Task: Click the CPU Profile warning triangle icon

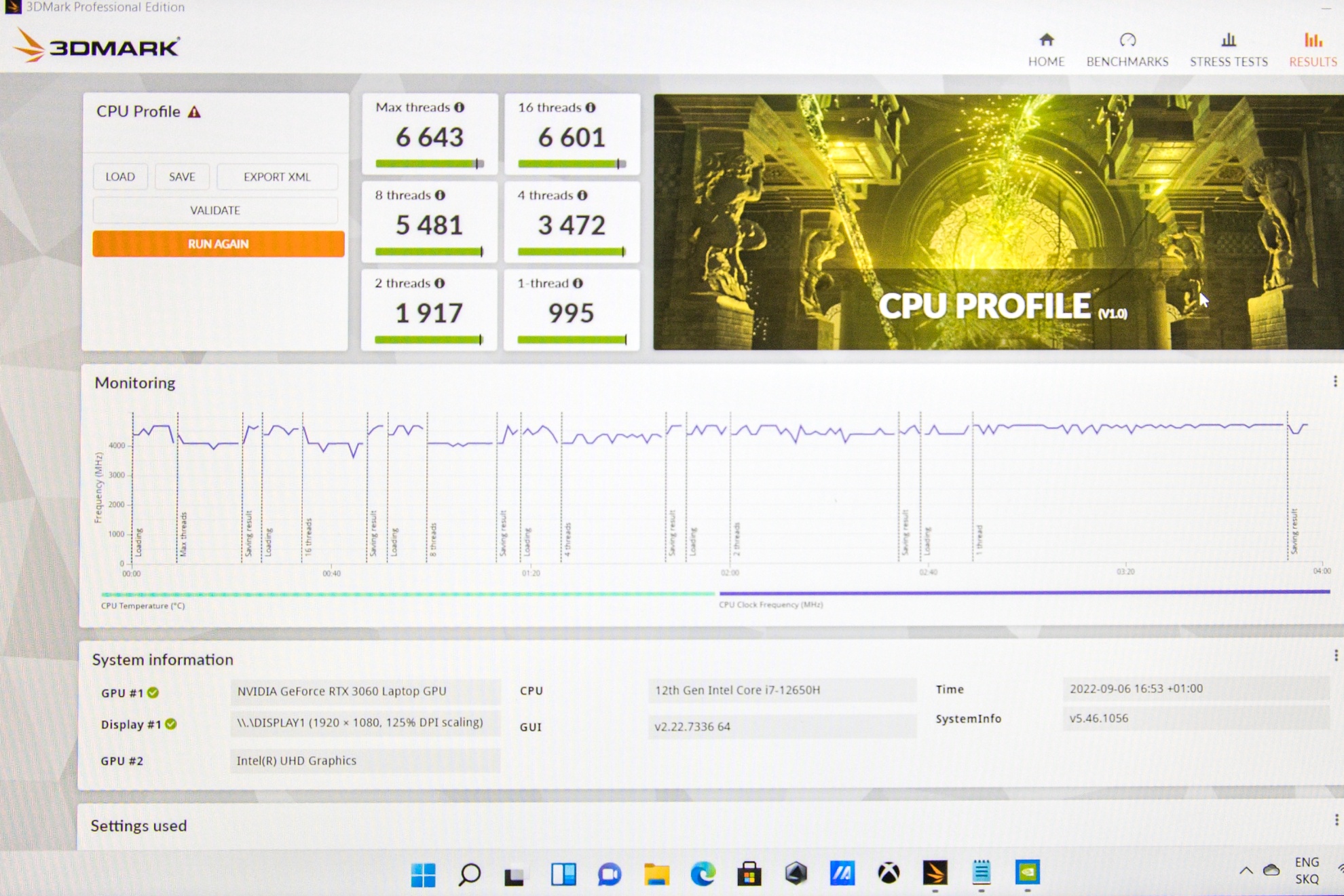Action: tap(195, 112)
